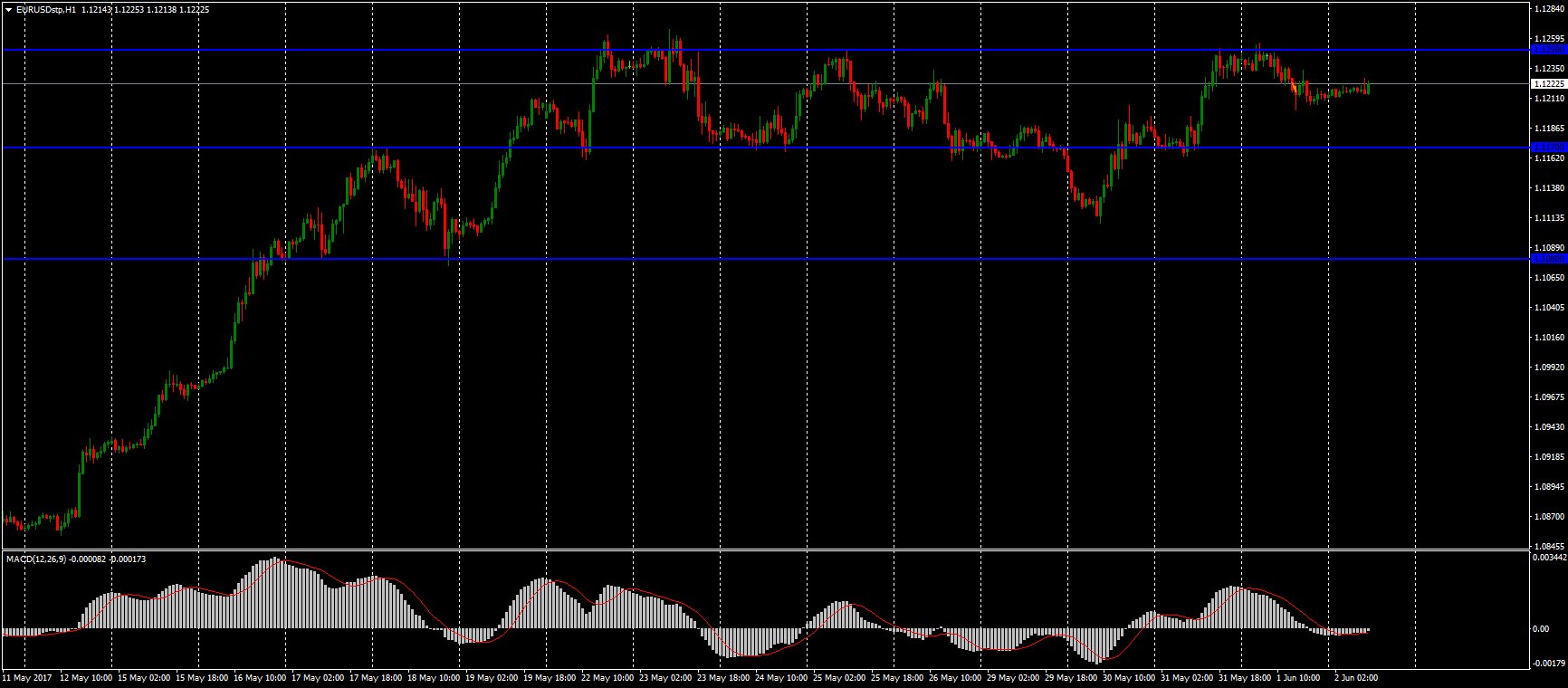Click the 1.09185 price scale label
Screen dimensions: 1568x688
[x=1551, y=457]
